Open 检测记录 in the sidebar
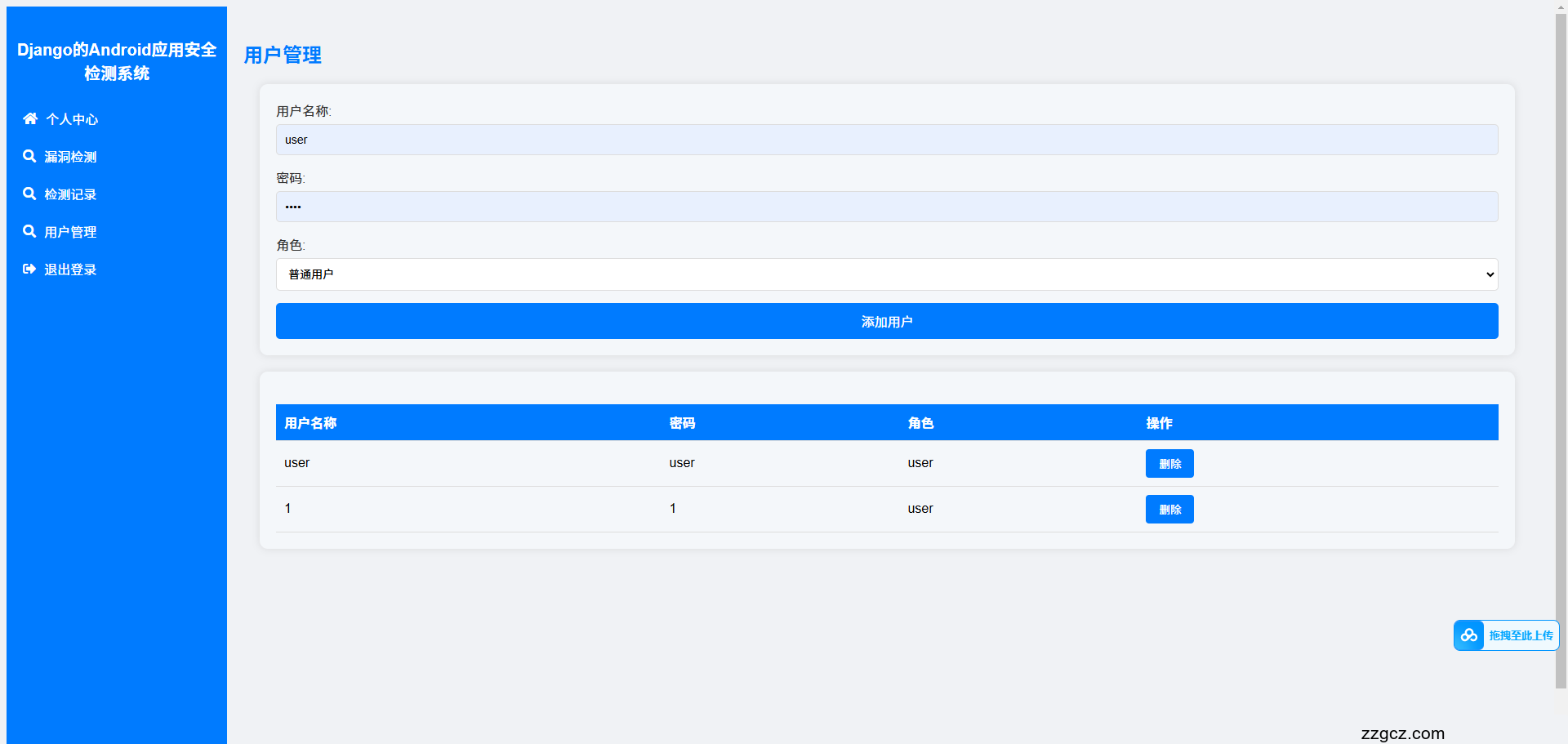Image resolution: width=1568 pixels, height=744 pixels. (x=70, y=194)
